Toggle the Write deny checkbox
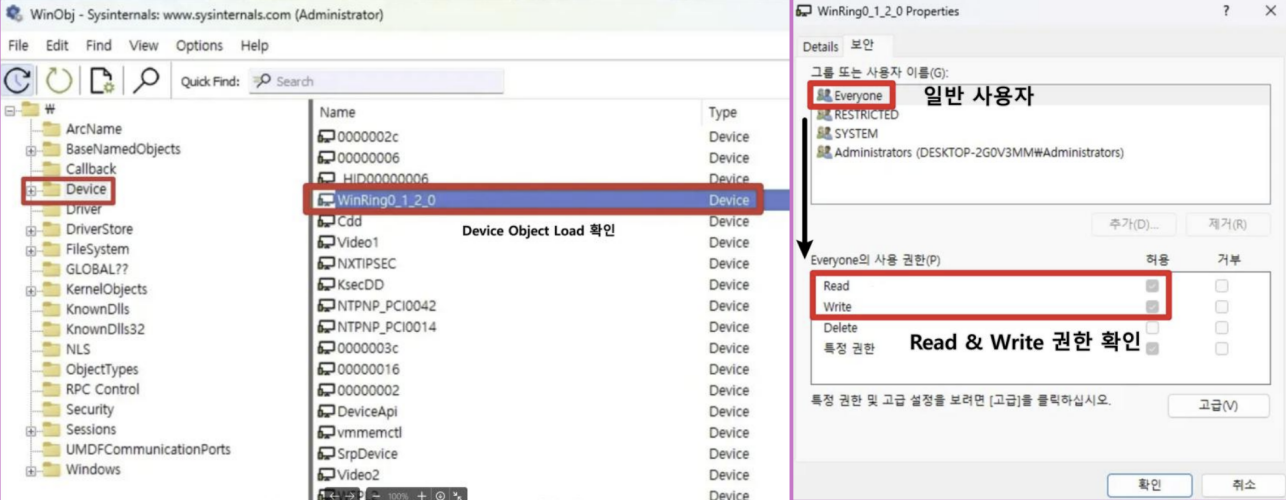The height and width of the screenshot is (500, 1286). (x=1221, y=307)
